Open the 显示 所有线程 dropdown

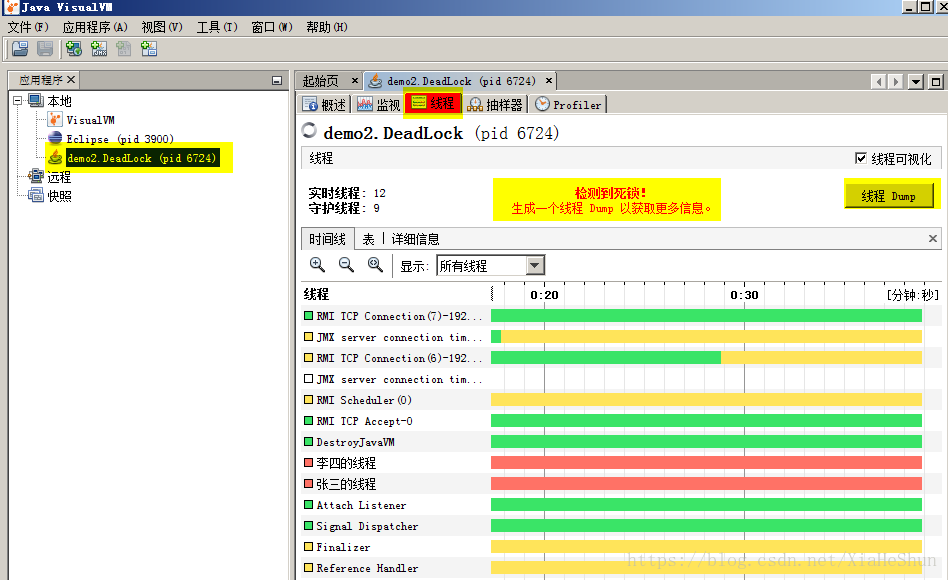[534, 265]
